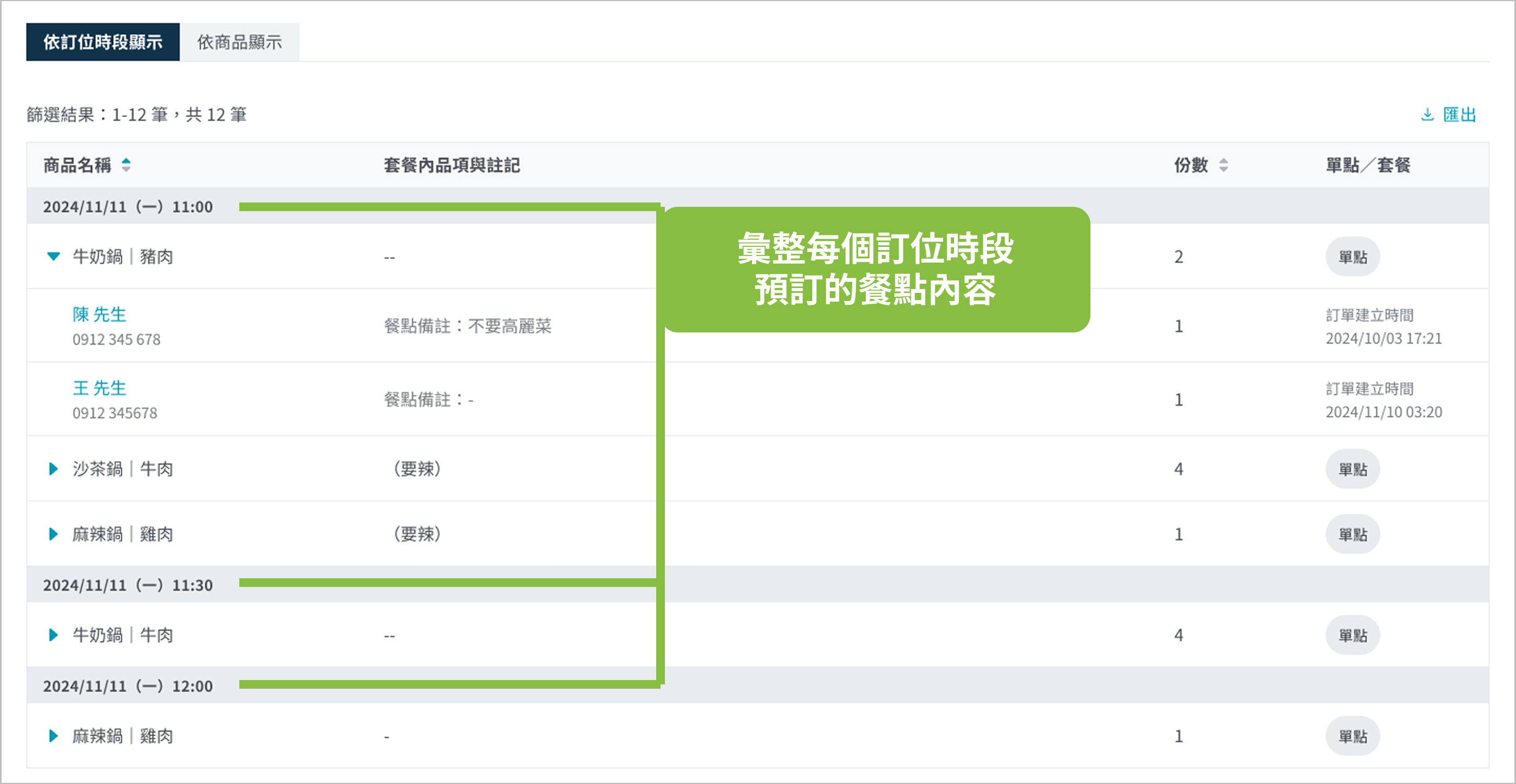Select the 2024/11/11 12:00 time slot header
Image resolution: width=1516 pixels, height=784 pixels.
(x=128, y=687)
